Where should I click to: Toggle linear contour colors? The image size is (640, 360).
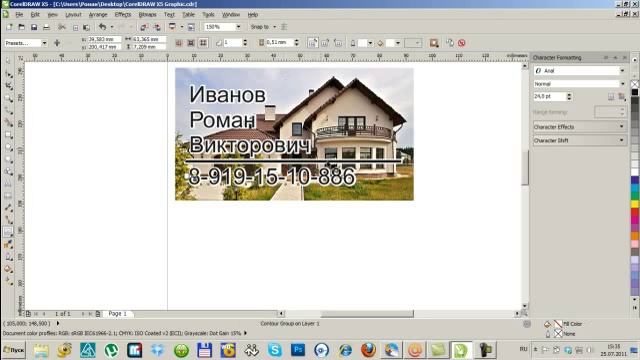click(x=313, y=43)
